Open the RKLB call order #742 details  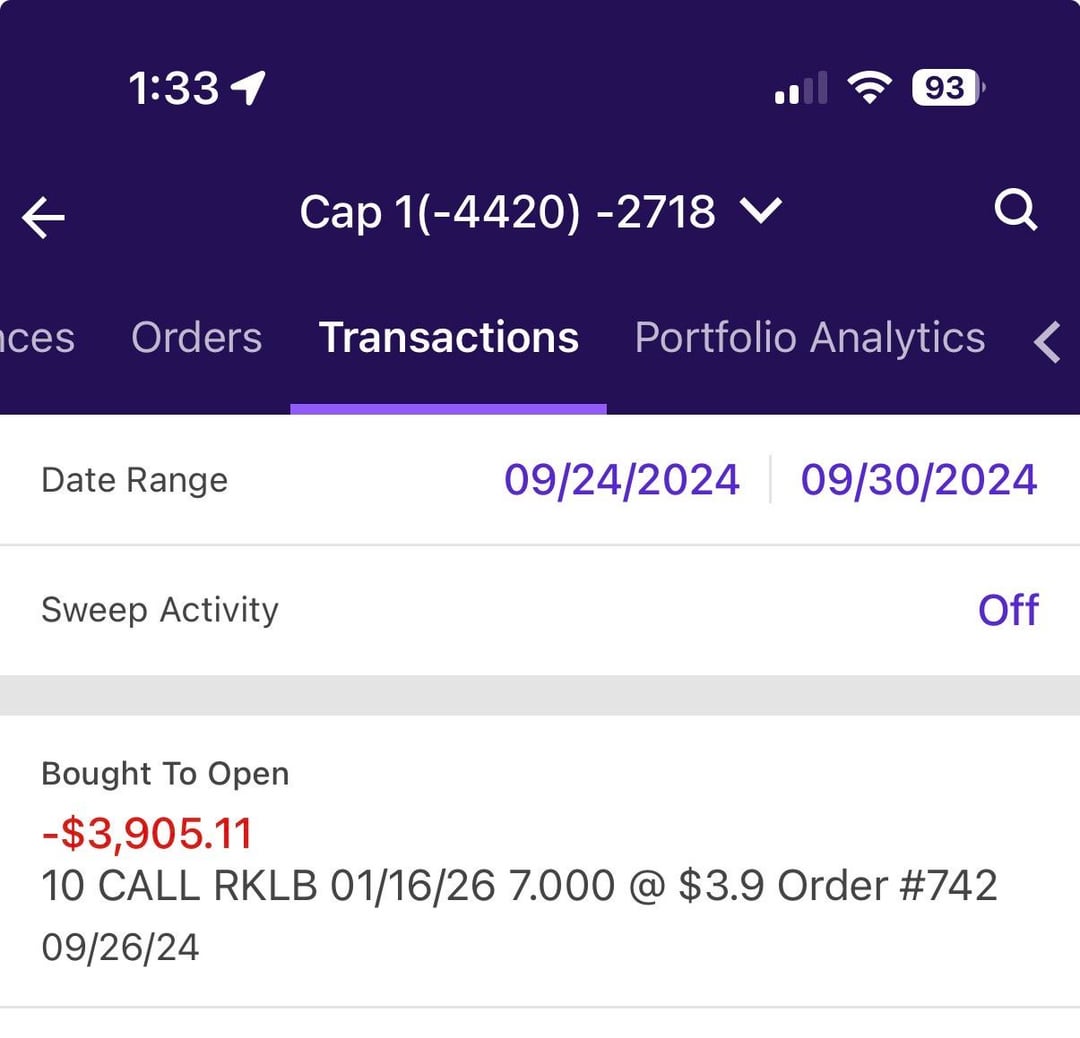[519, 886]
